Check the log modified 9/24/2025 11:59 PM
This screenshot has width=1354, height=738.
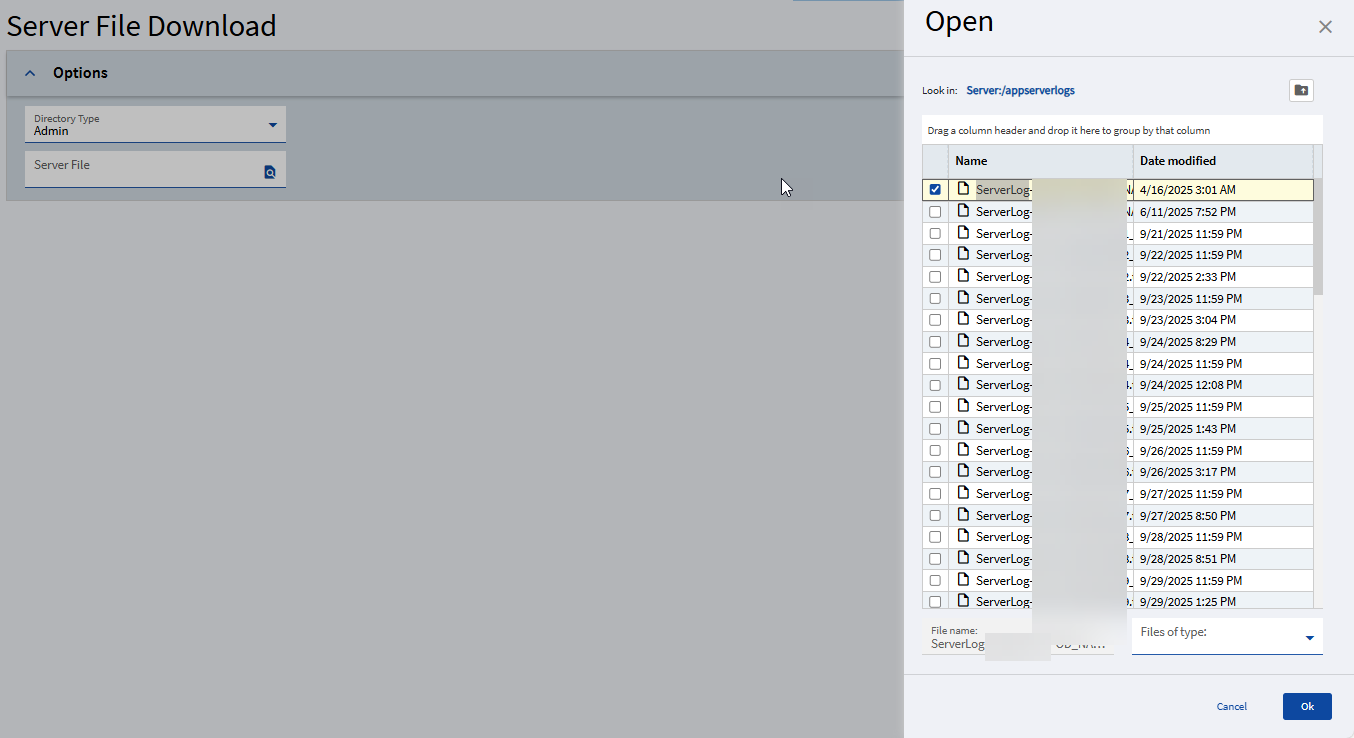tap(935, 363)
